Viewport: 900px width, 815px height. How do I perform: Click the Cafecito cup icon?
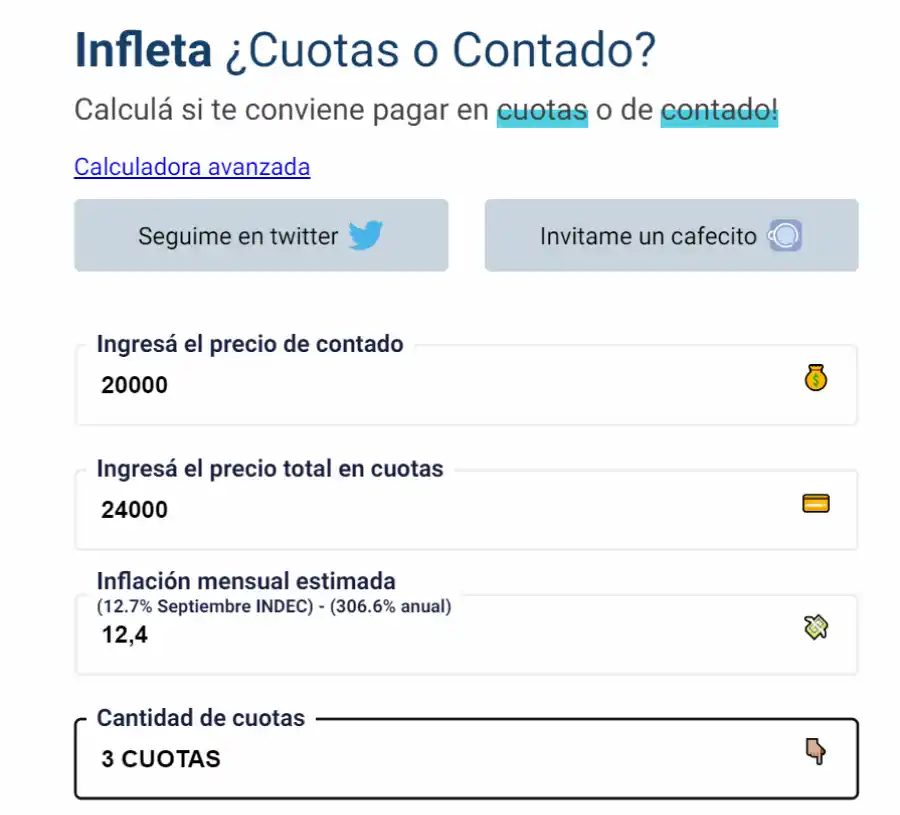786,235
